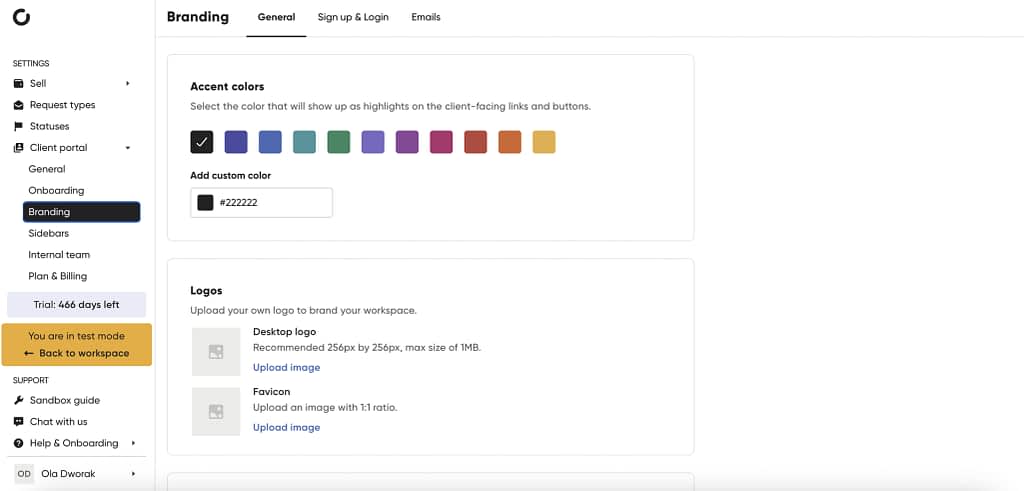Select the green accent color swatch
The height and width of the screenshot is (491, 1024).
(339, 142)
